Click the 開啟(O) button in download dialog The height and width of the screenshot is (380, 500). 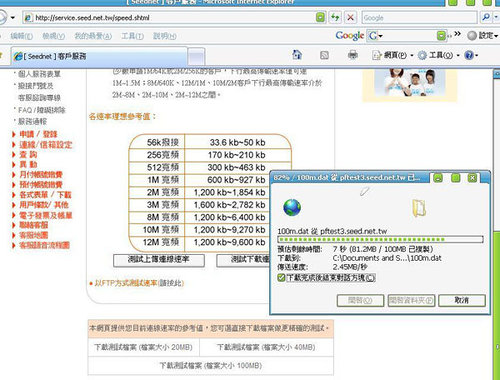360,300
